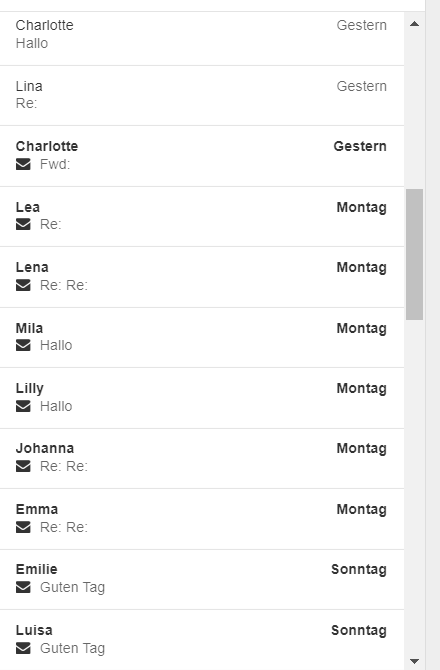Image resolution: width=440 pixels, height=670 pixels.
Task: Click the scrollbar down arrow
Action: (x=414, y=661)
